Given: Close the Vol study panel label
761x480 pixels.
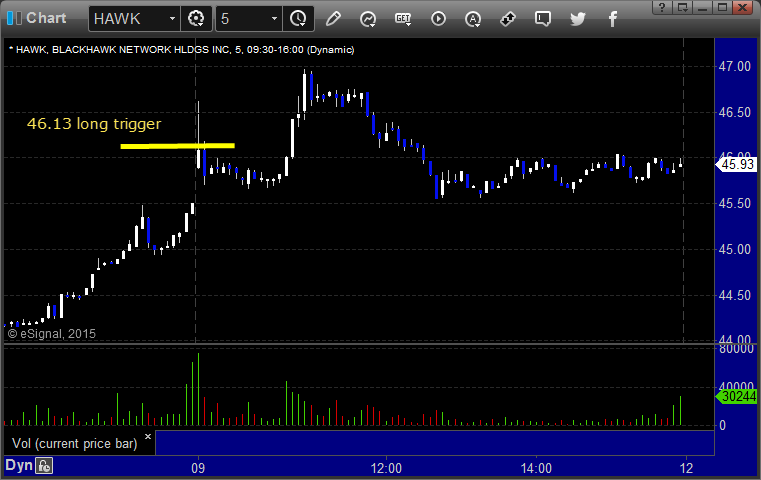Looking at the screenshot, I should pos(148,436).
